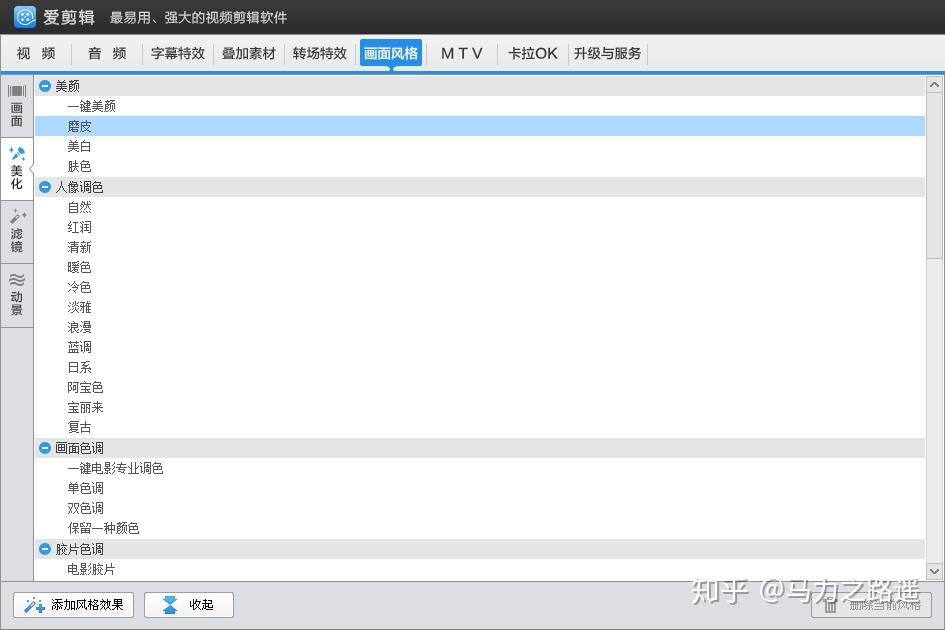The width and height of the screenshot is (945, 630).
Task: Select the 磨皮 beauty effect
Action: 80,126
